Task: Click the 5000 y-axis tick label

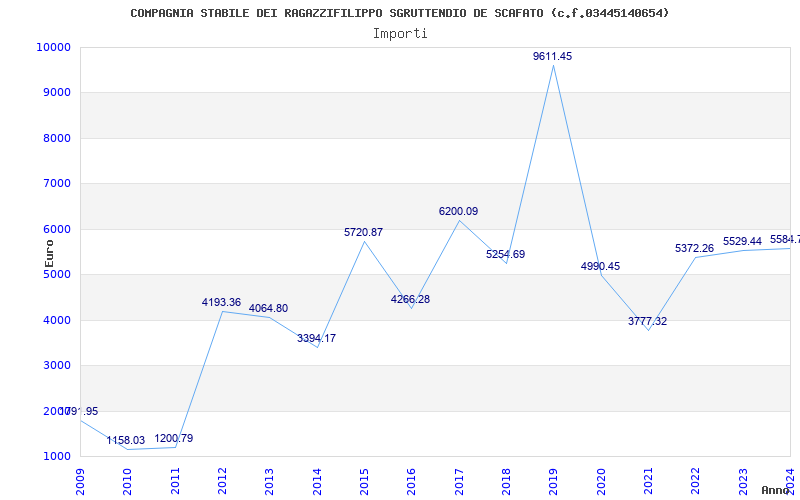Action: click(x=56, y=274)
